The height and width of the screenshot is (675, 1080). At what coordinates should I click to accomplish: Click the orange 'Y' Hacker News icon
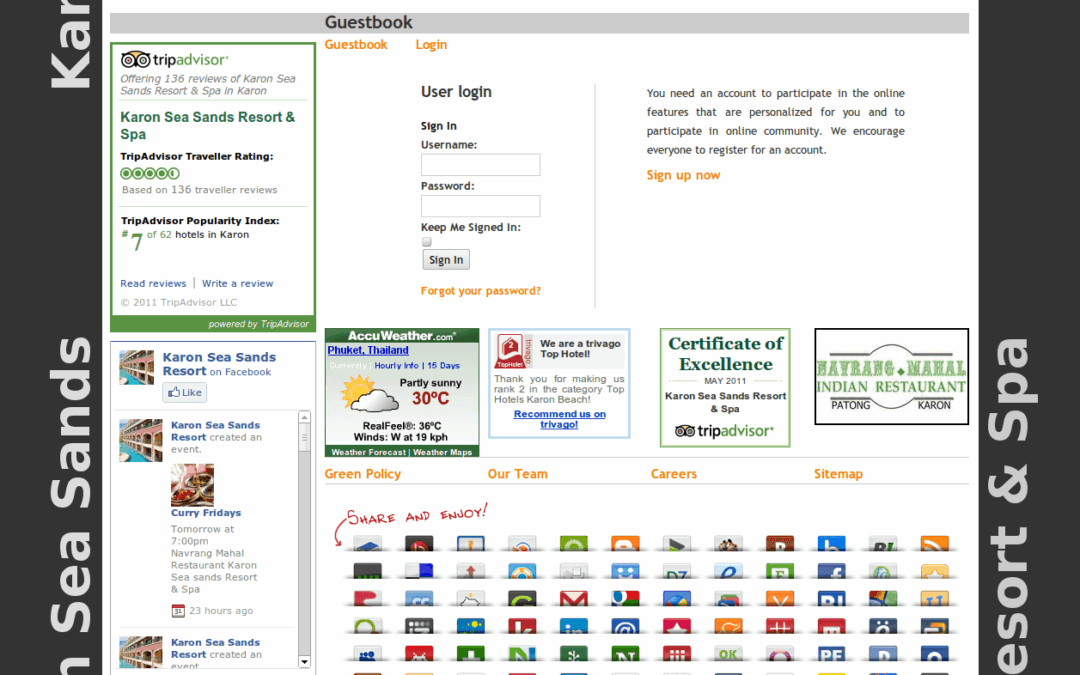tap(780, 599)
